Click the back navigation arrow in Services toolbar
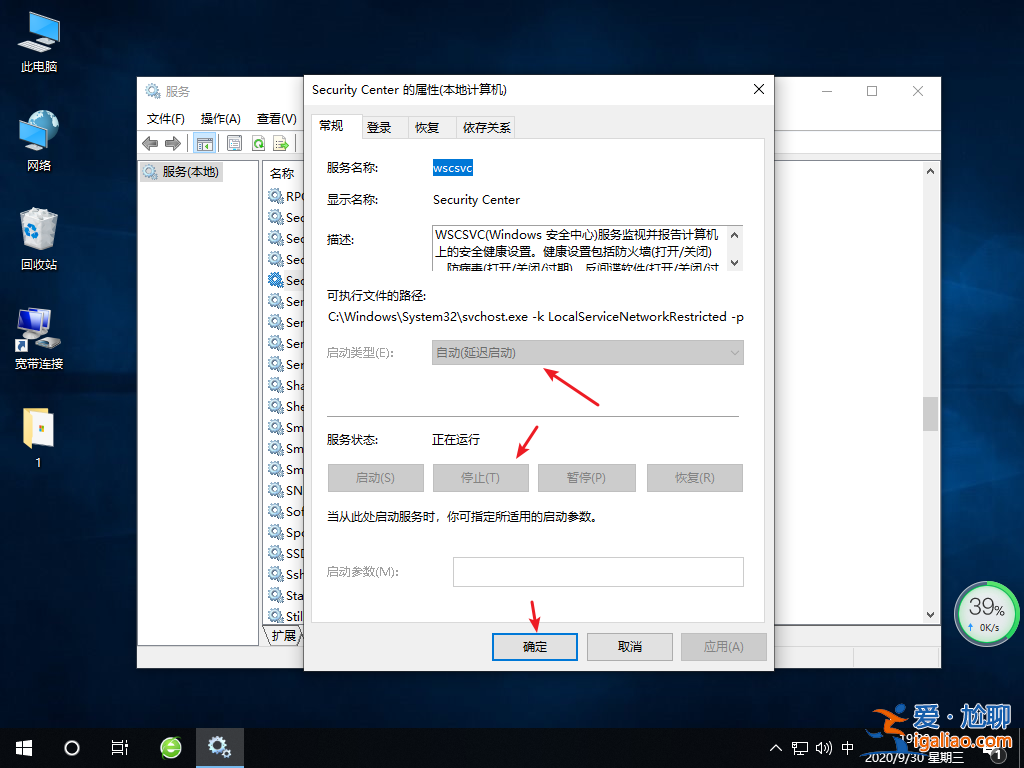This screenshot has height=768, width=1024. (150, 143)
